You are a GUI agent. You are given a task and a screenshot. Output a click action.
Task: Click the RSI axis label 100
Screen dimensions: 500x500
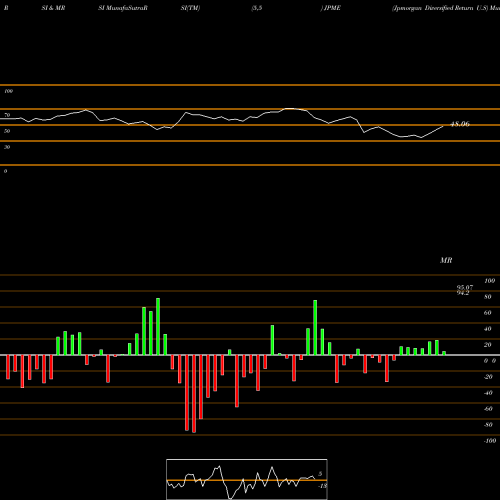click(x=8, y=91)
